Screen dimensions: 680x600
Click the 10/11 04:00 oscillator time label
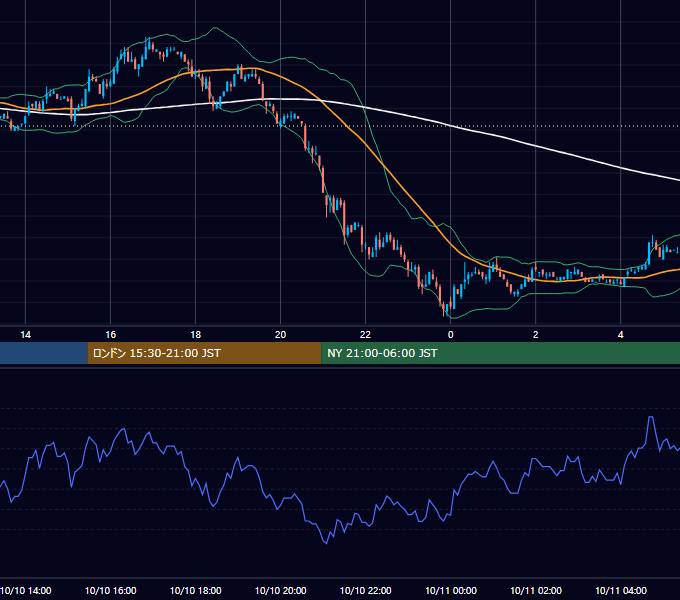point(621,591)
